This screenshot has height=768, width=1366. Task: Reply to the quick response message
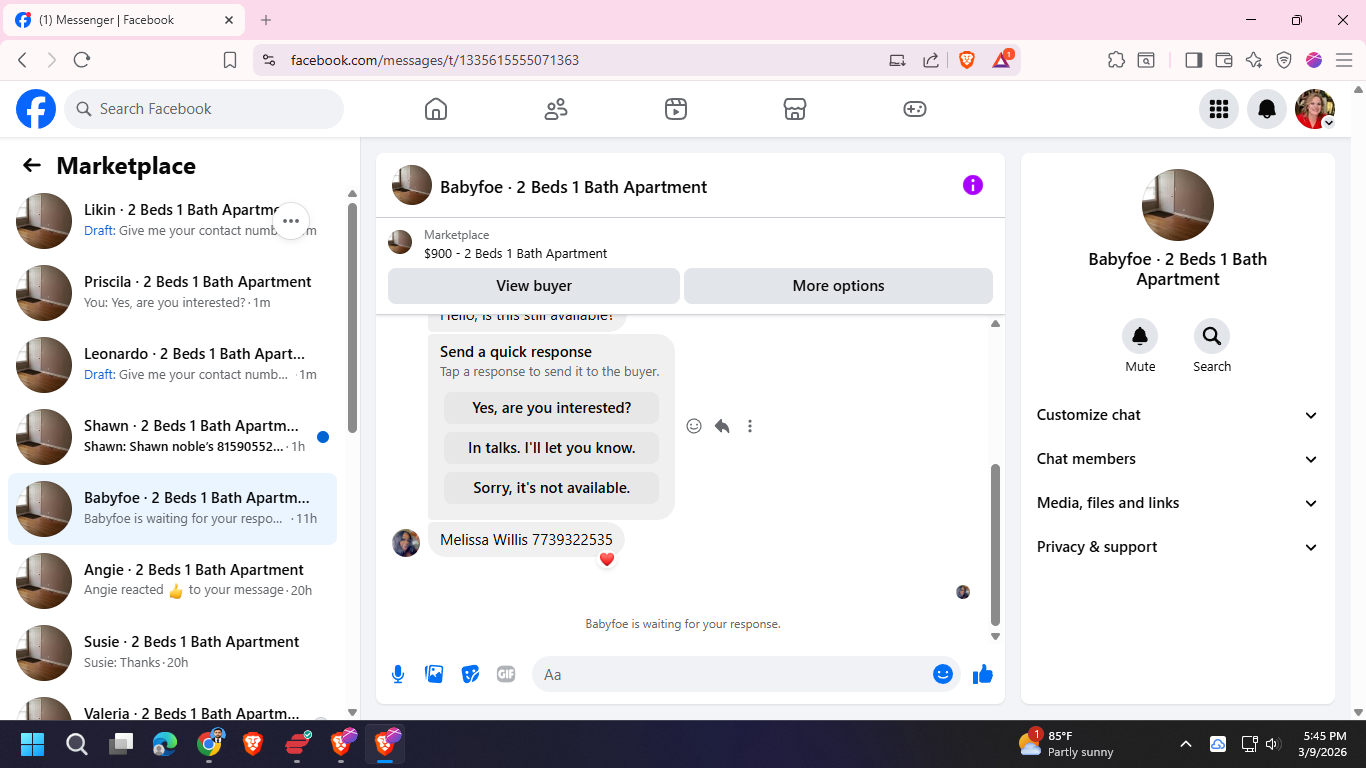coord(722,426)
